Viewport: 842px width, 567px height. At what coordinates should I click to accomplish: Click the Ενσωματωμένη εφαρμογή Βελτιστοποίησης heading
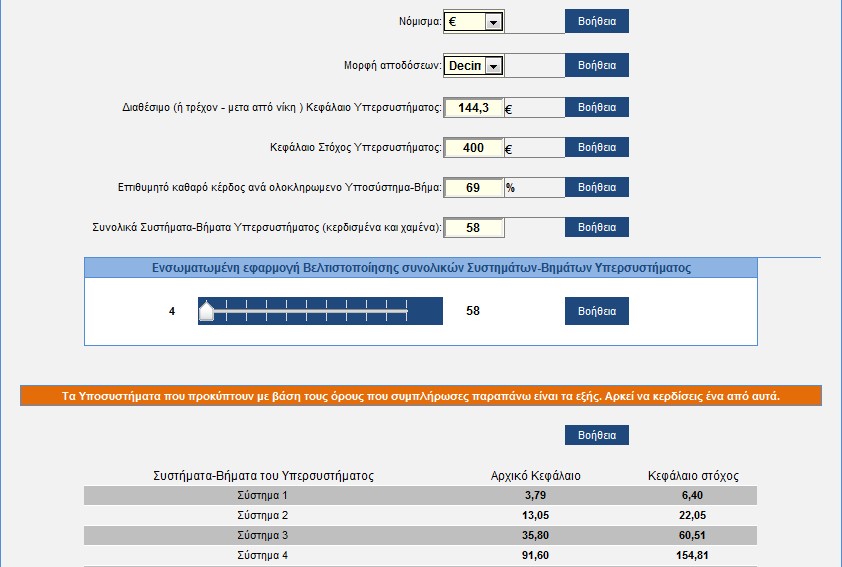tap(421, 267)
